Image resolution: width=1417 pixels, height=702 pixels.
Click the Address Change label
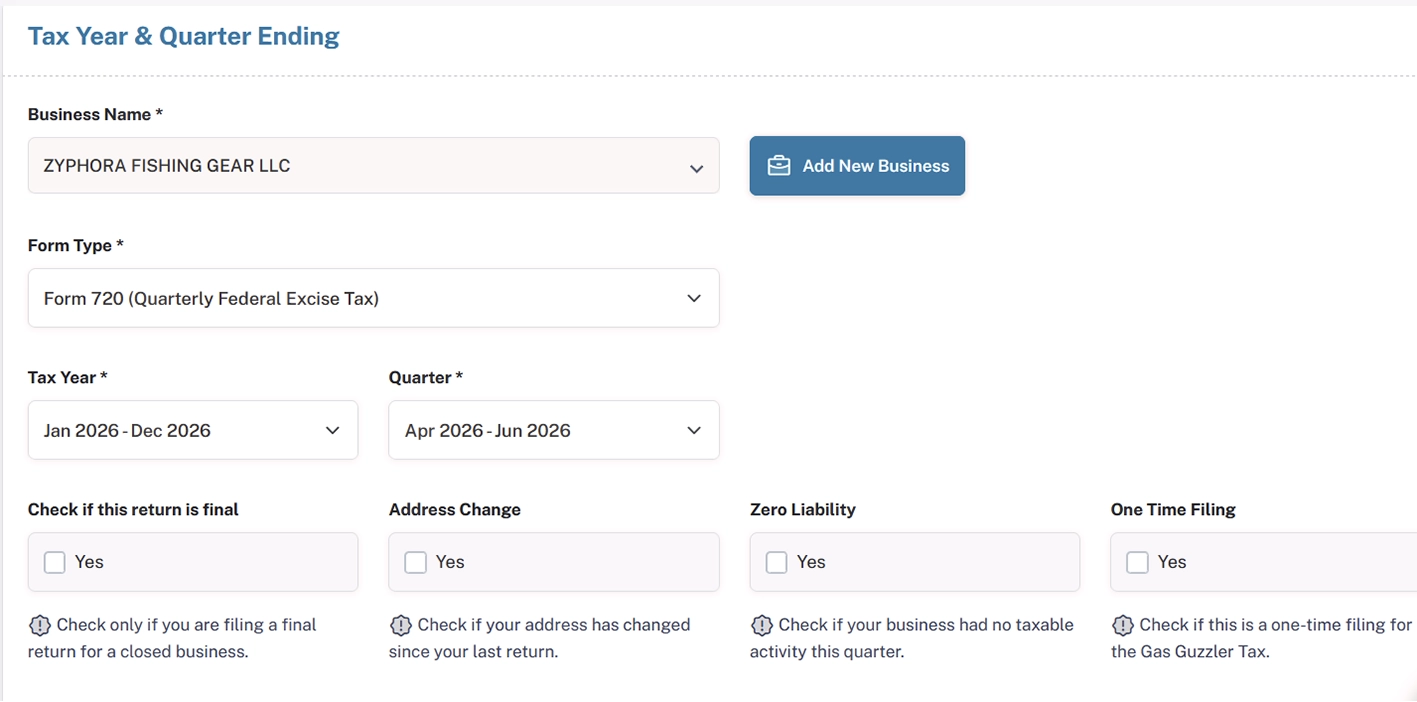tap(455, 509)
